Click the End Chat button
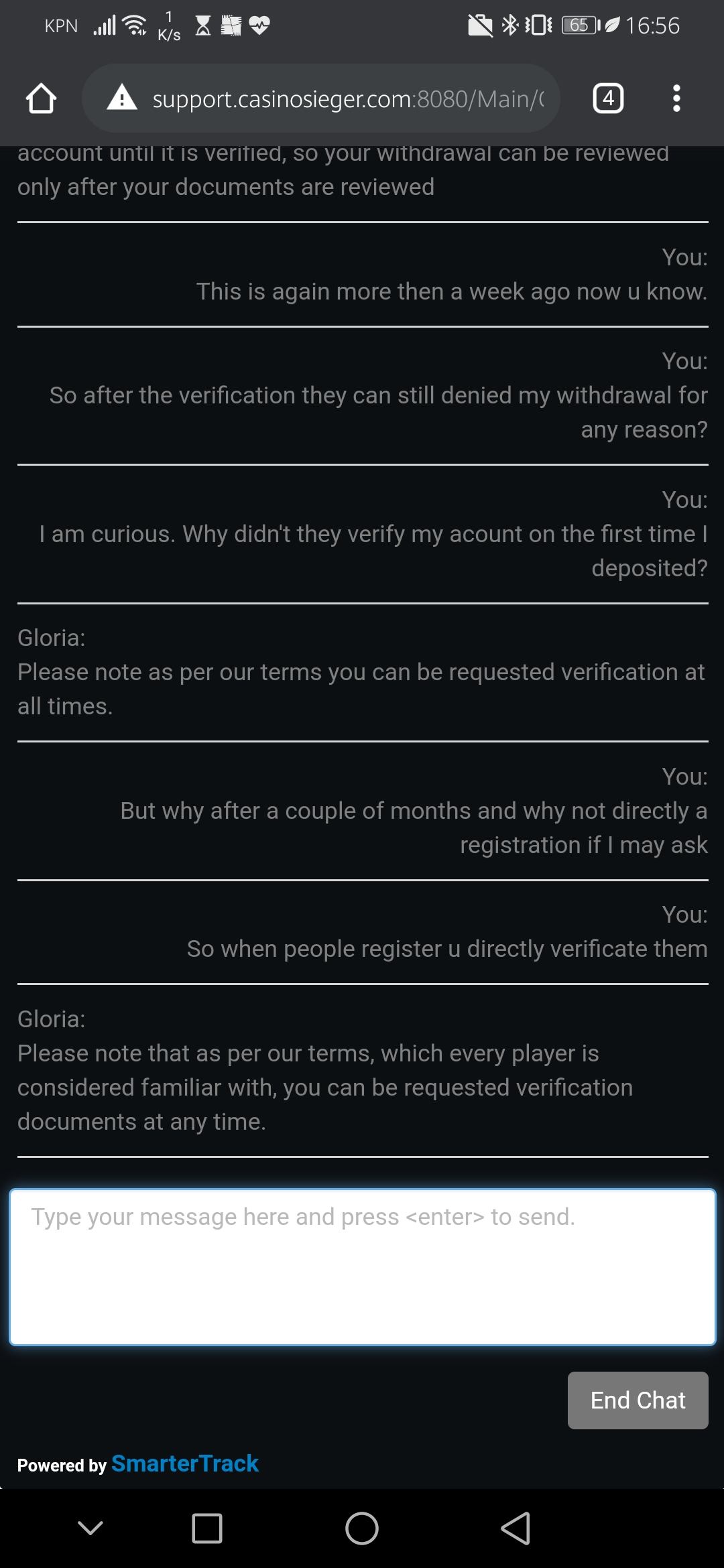This screenshot has height=1568, width=724. click(x=638, y=1400)
